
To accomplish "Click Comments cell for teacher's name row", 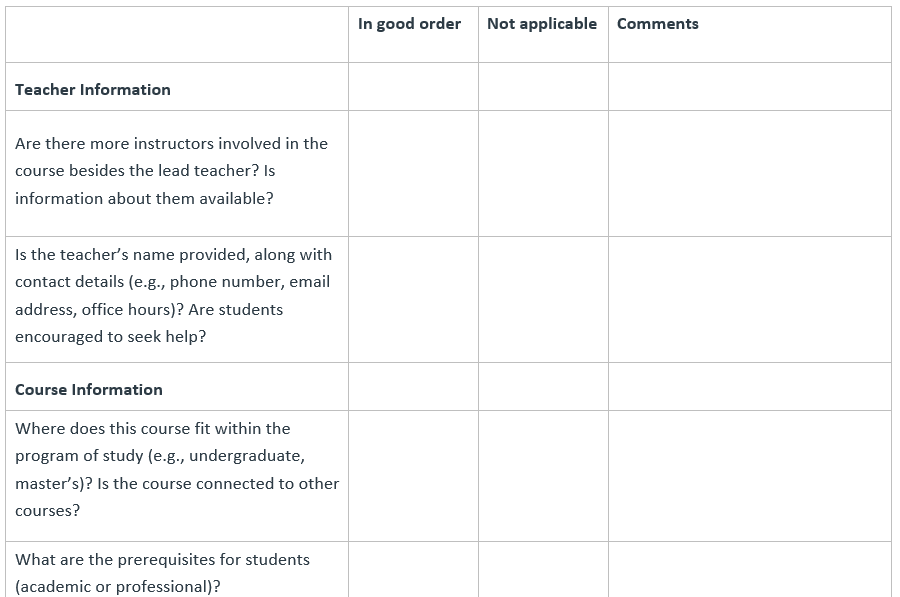I will pos(749,299).
